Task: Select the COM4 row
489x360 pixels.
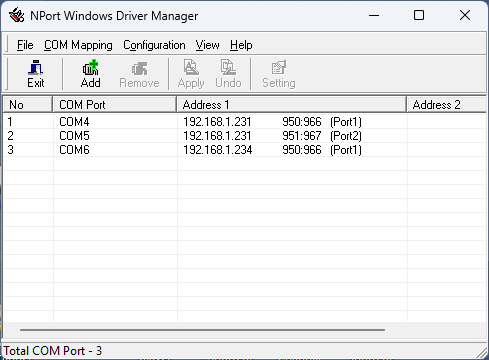Action: click(245, 122)
